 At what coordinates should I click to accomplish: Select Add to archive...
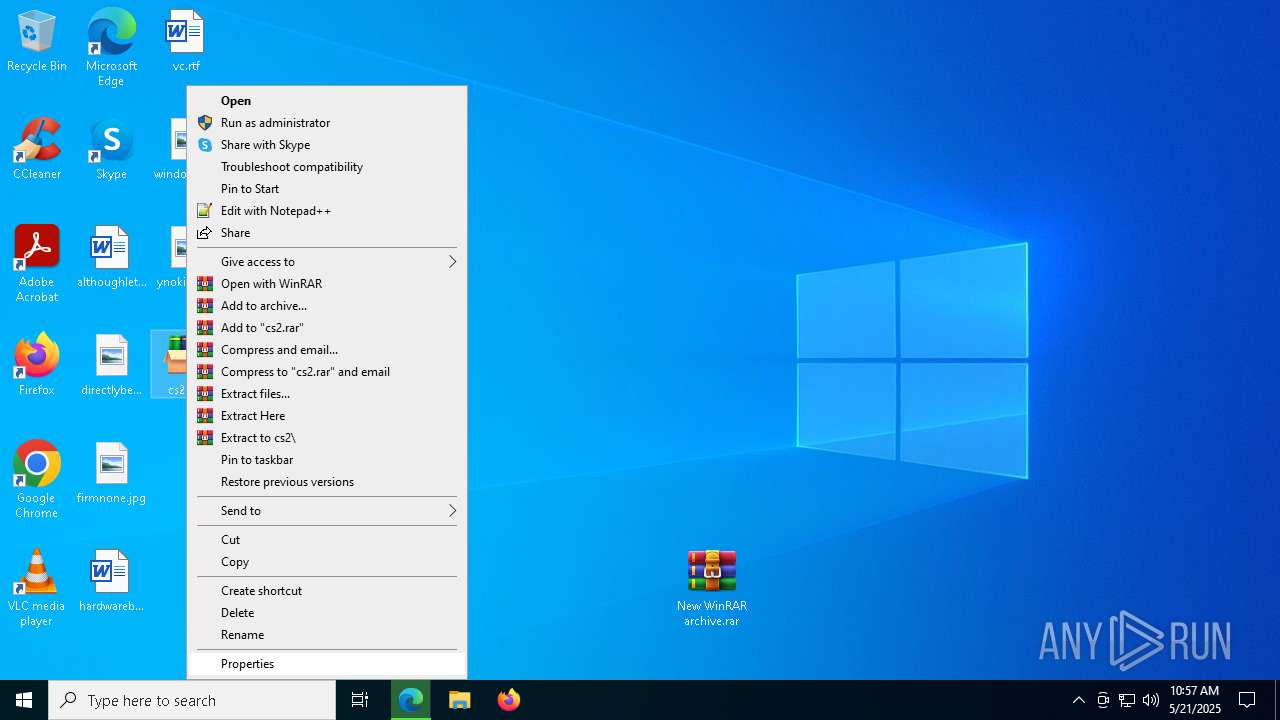[327, 306]
